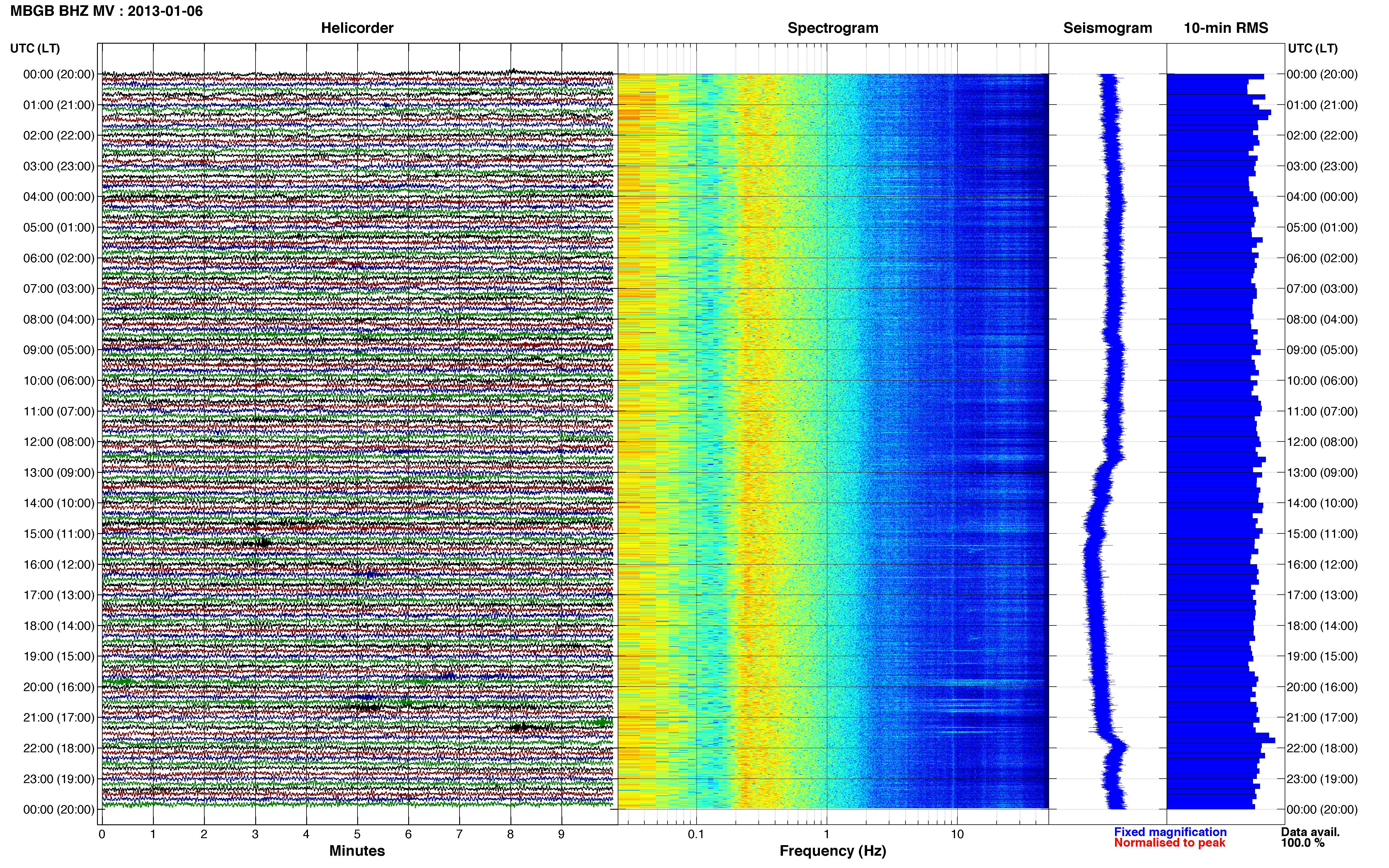Click left time label '05:00 (01:00)'
Viewport: 1389px width, 868px height.
click(x=59, y=227)
